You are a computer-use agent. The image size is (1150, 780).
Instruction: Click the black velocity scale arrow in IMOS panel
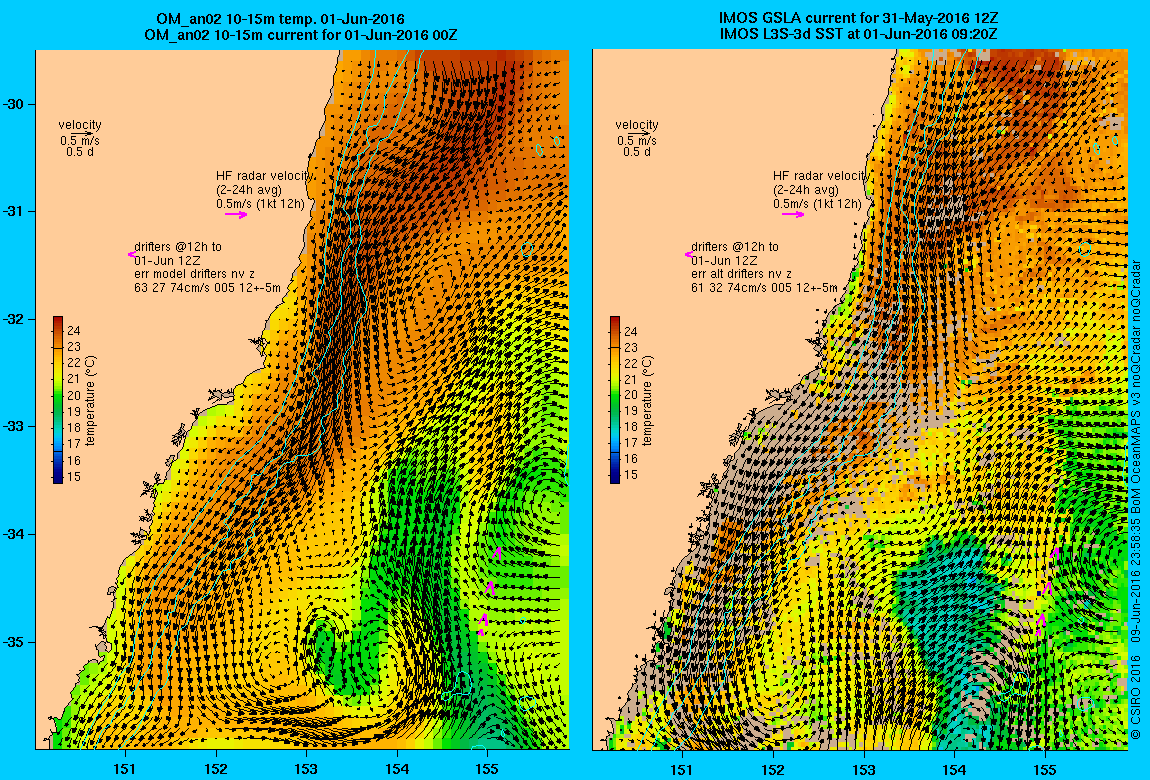click(x=639, y=133)
